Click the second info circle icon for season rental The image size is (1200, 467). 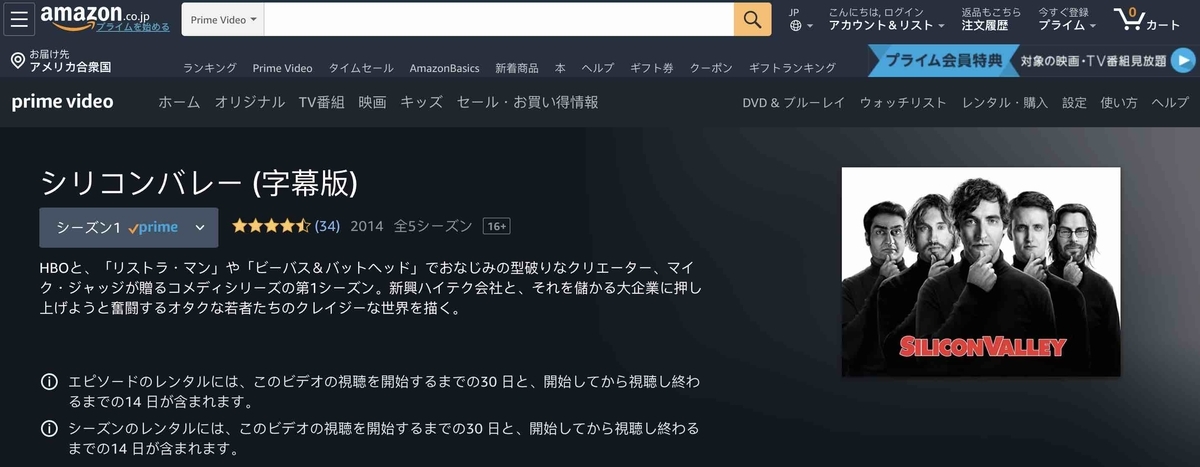tap(47, 428)
